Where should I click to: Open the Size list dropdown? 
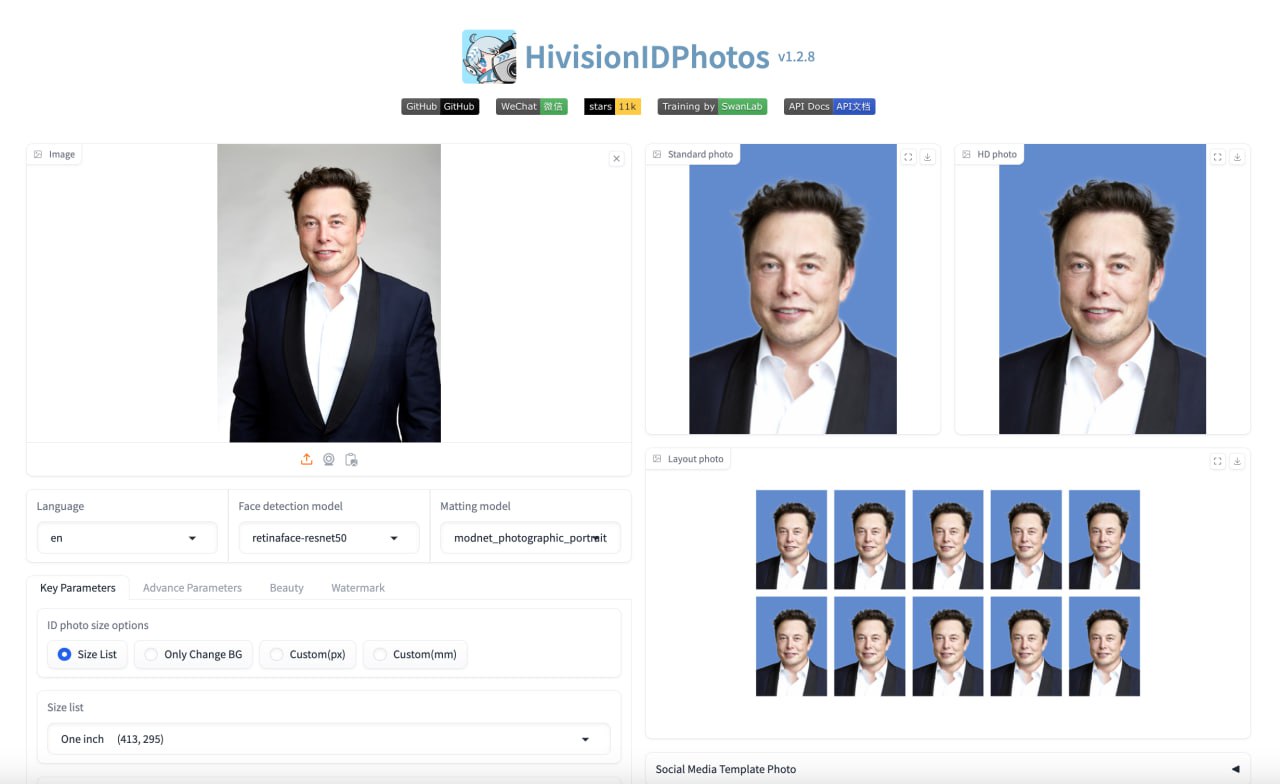pyautogui.click(x=328, y=739)
